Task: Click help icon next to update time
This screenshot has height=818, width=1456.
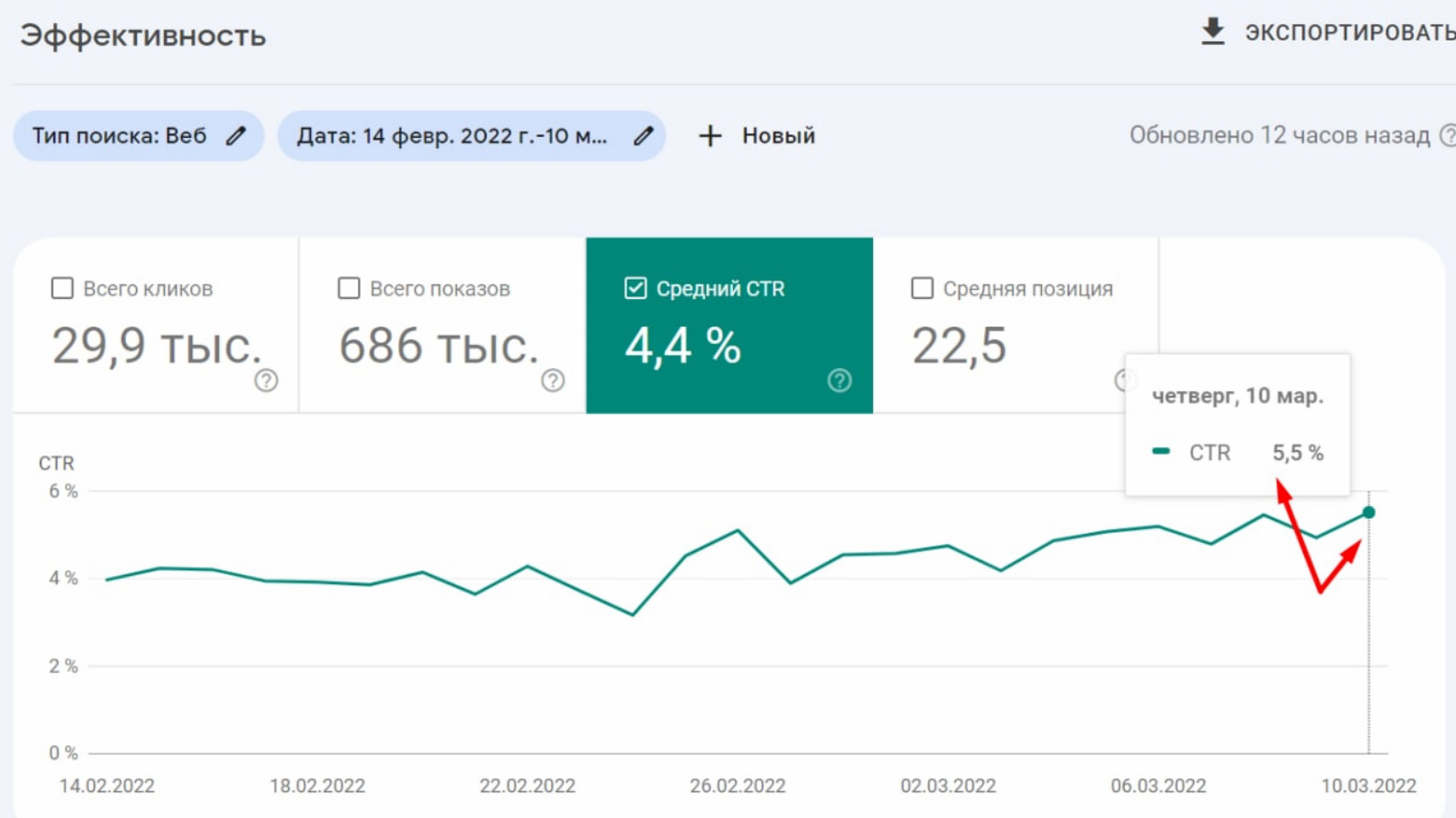Action: tap(1447, 136)
